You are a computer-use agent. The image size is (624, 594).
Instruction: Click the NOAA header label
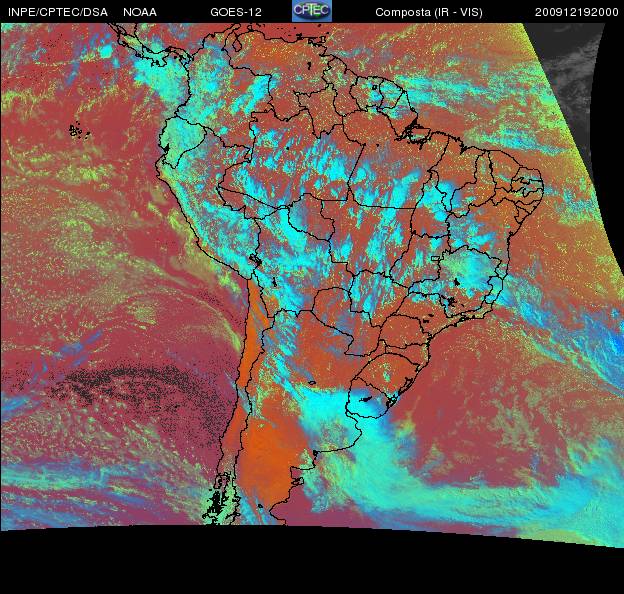click(140, 12)
